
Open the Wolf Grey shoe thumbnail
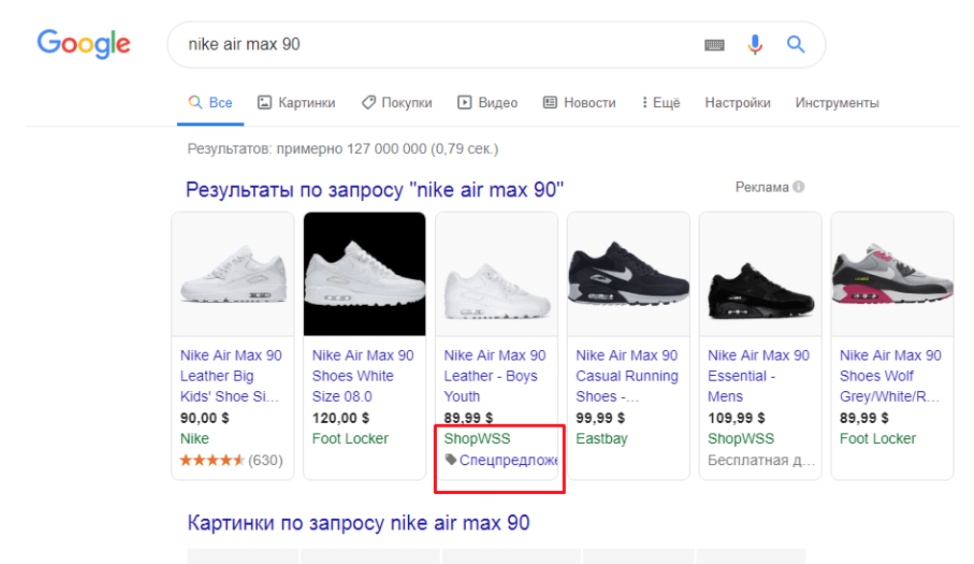pos(892,274)
